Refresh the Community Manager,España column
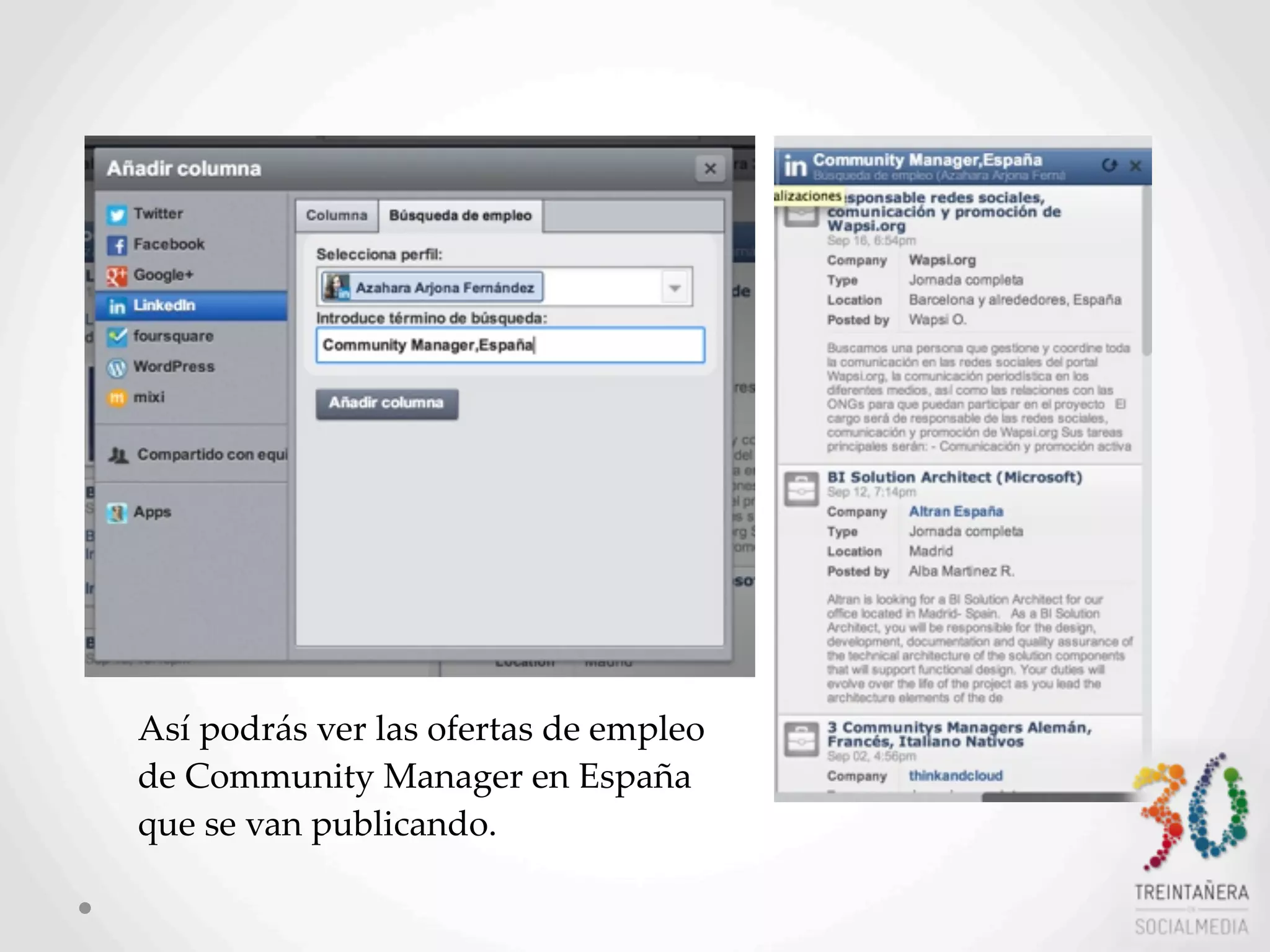Viewport: 1270px width, 952px height. click(1109, 165)
